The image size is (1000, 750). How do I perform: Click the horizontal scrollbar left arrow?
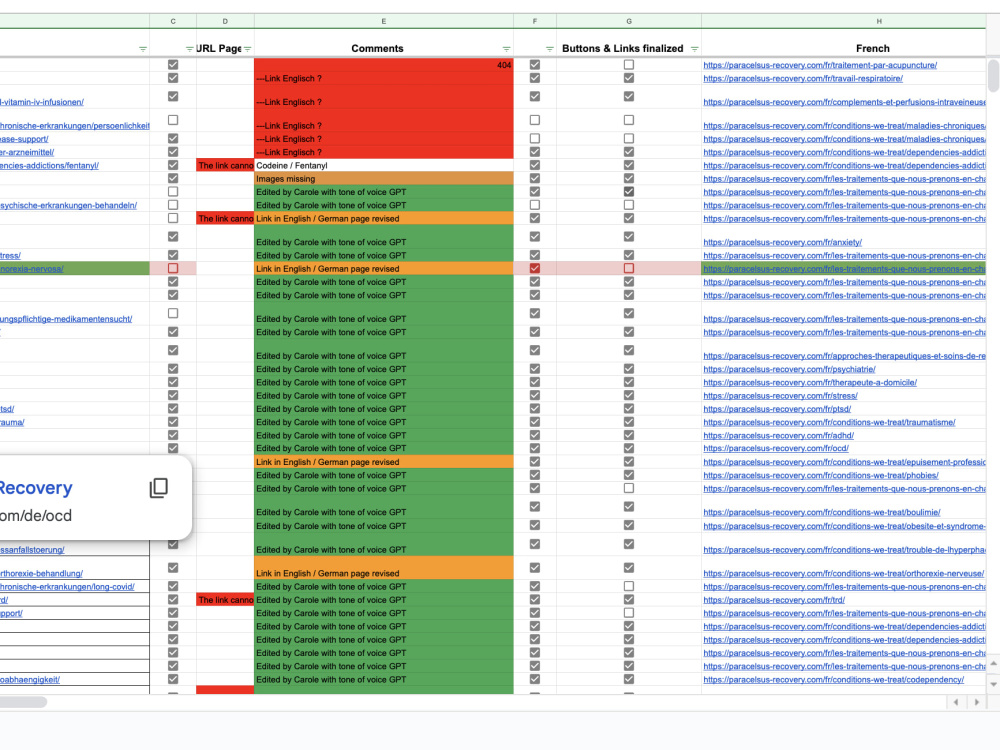[x=955, y=702]
